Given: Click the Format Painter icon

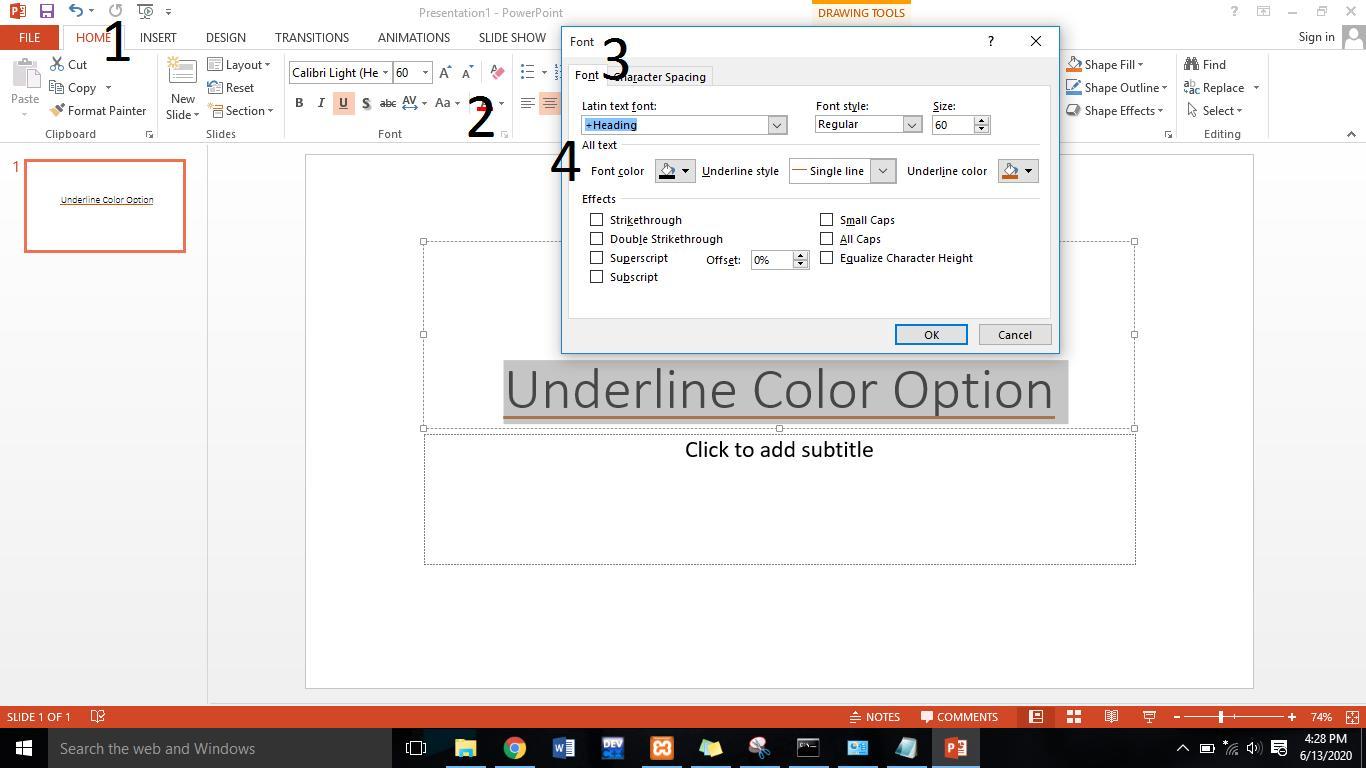Looking at the screenshot, I should click(x=98, y=111).
